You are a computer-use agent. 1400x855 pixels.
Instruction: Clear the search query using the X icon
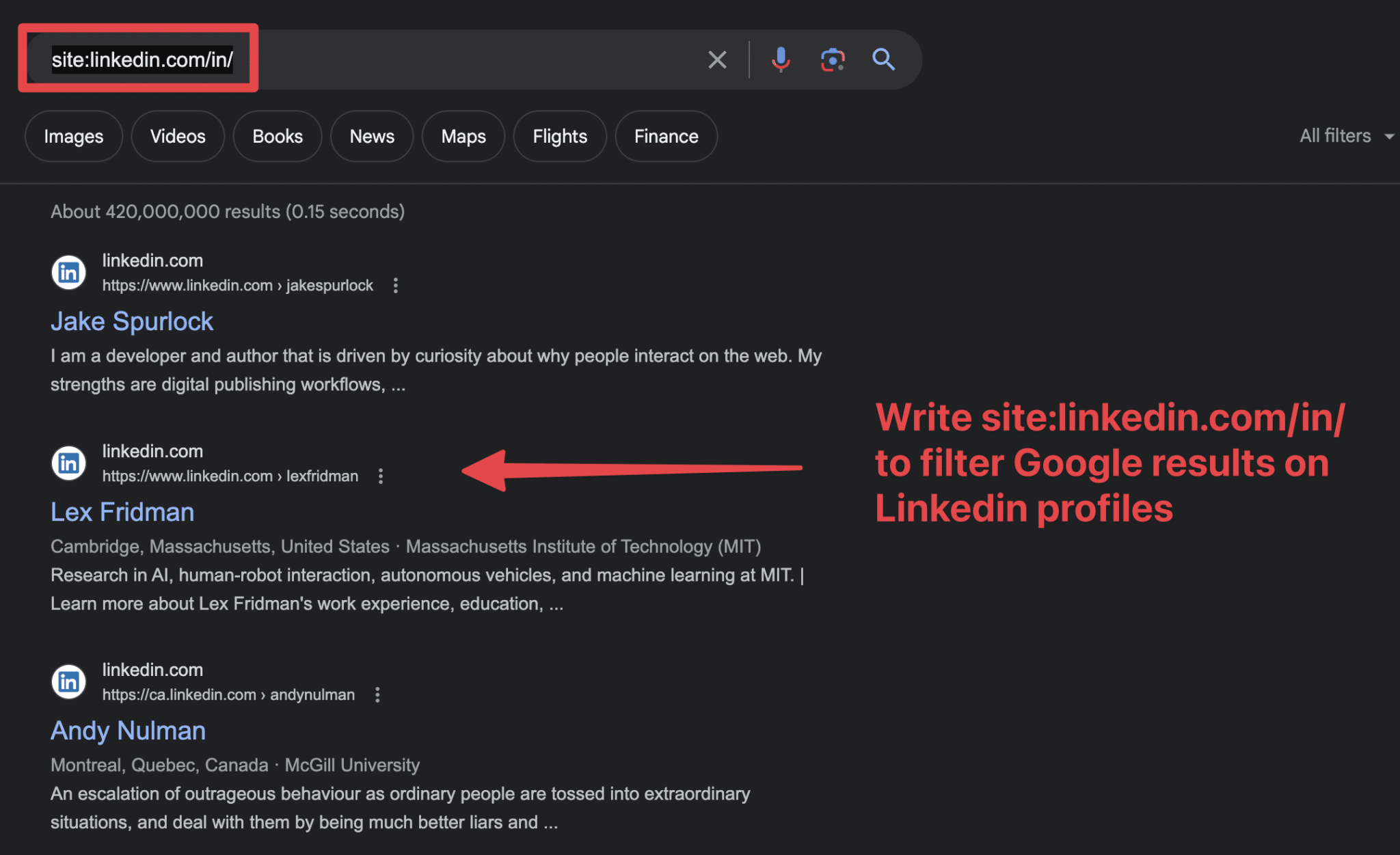coord(716,59)
